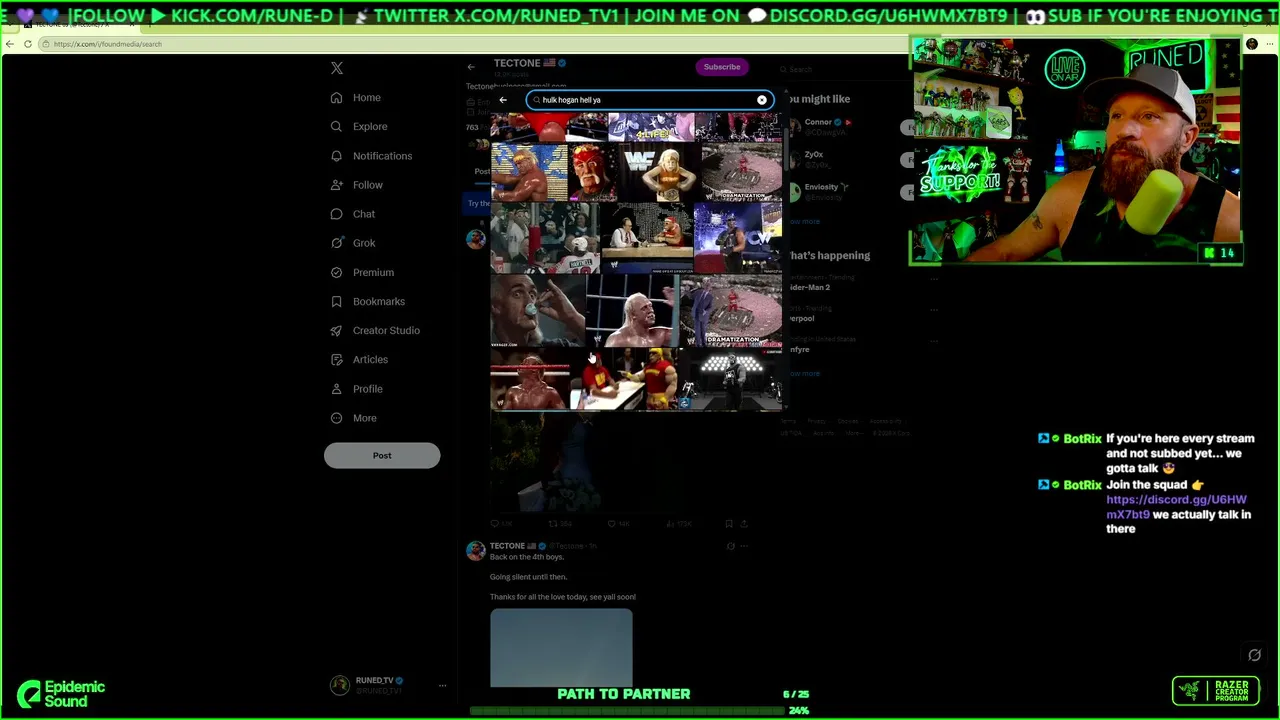Viewport: 1280px width, 720px height.
Task: Select the close-up GIF of man taking a pill
Action: point(538,311)
